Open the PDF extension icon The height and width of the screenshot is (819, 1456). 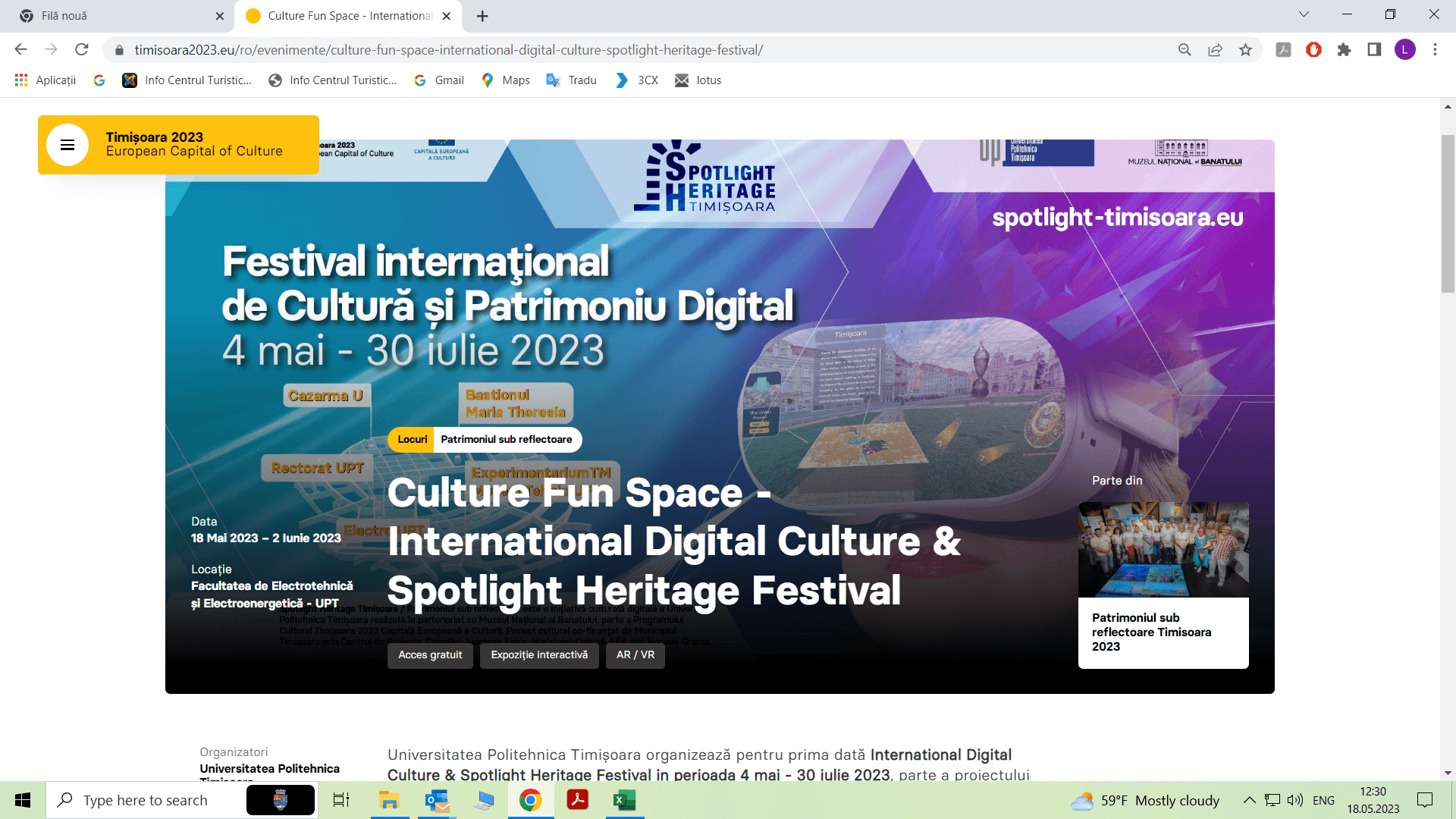[x=1283, y=50]
